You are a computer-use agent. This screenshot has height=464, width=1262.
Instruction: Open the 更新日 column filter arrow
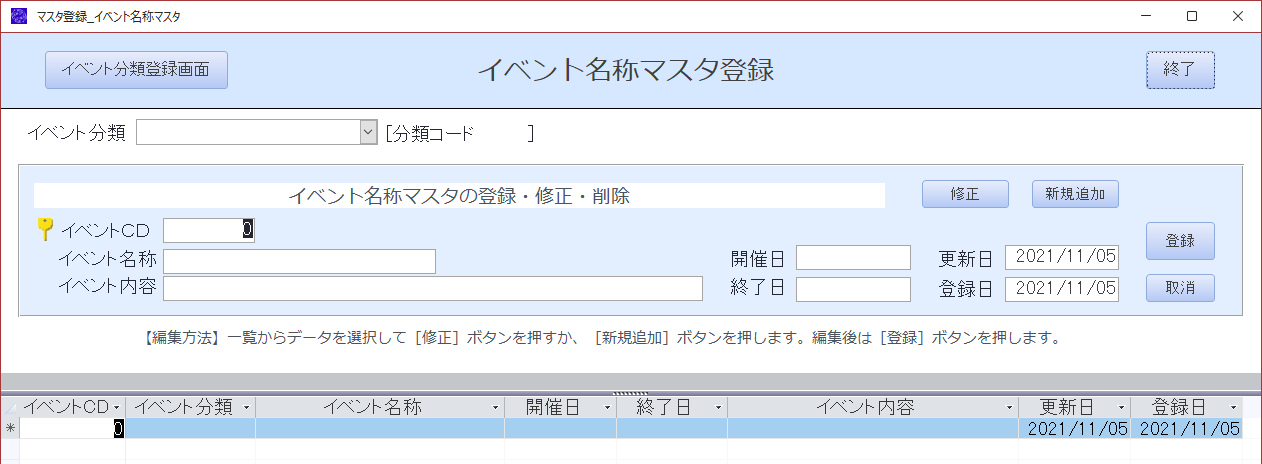click(x=1122, y=408)
